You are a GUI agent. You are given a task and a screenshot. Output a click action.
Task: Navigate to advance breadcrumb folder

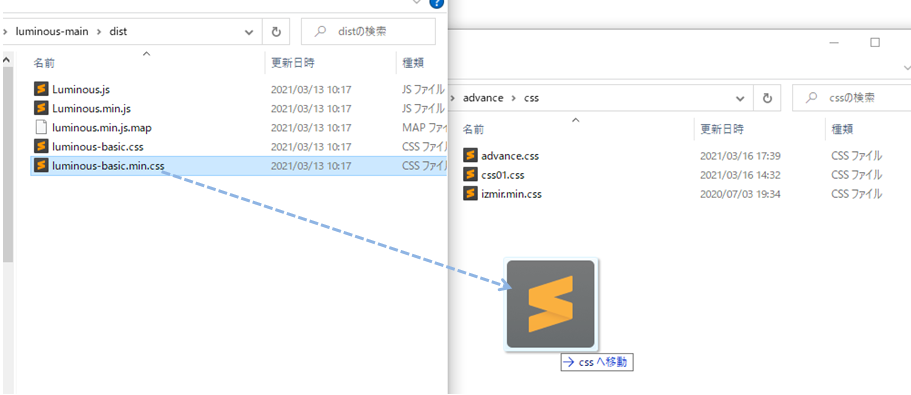click(483, 98)
